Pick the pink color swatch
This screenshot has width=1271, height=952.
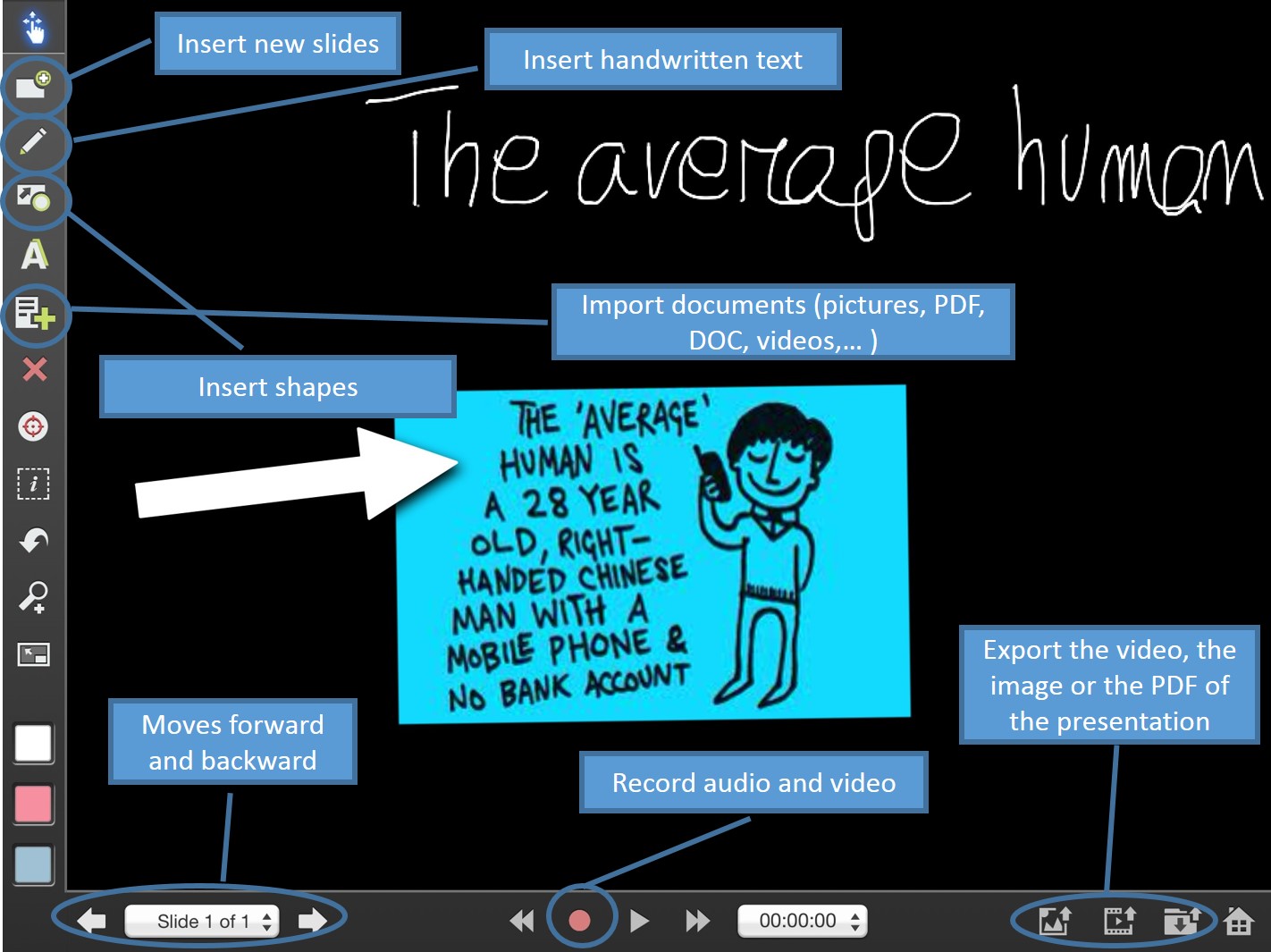tap(33, 804)
